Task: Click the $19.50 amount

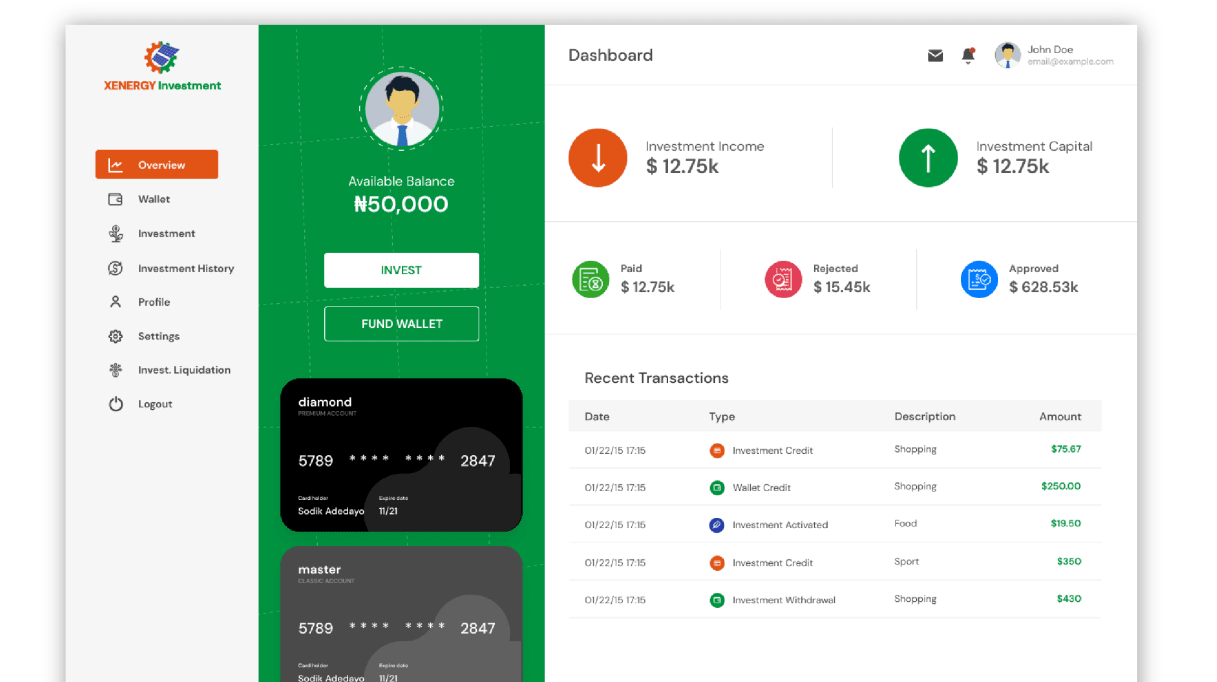Action: pos(1066,523)
